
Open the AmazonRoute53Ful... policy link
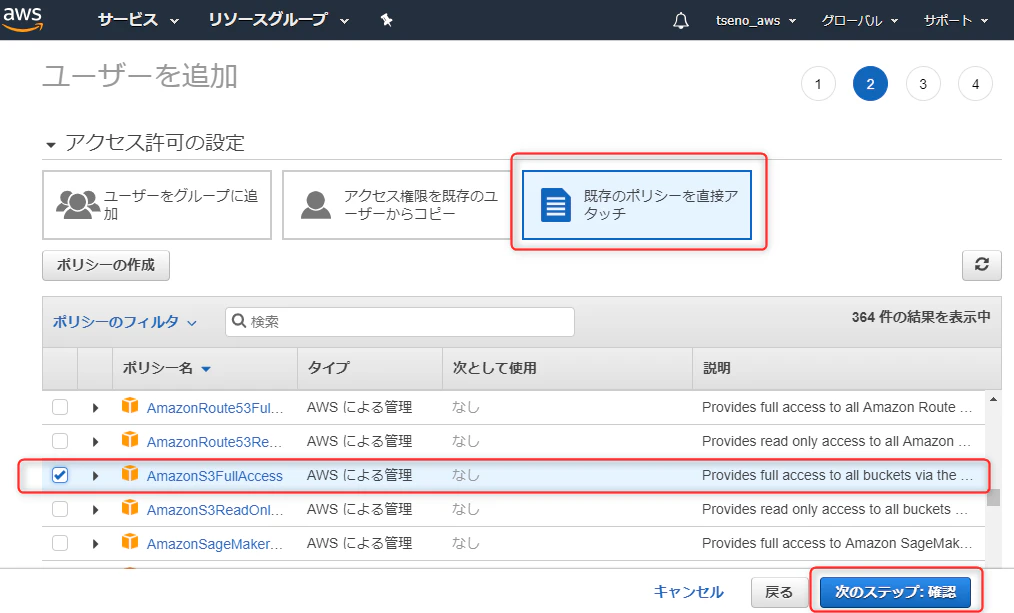(215, 408)
